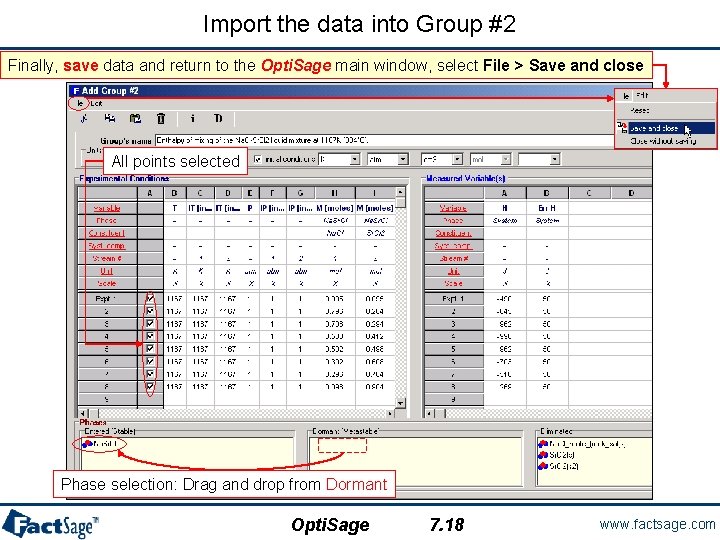The width and height of the screenshot is (720, 540).
Task: Uncheck the row 5 experiment checkbox
Action: pyautogui.click(x=150, y=349)
